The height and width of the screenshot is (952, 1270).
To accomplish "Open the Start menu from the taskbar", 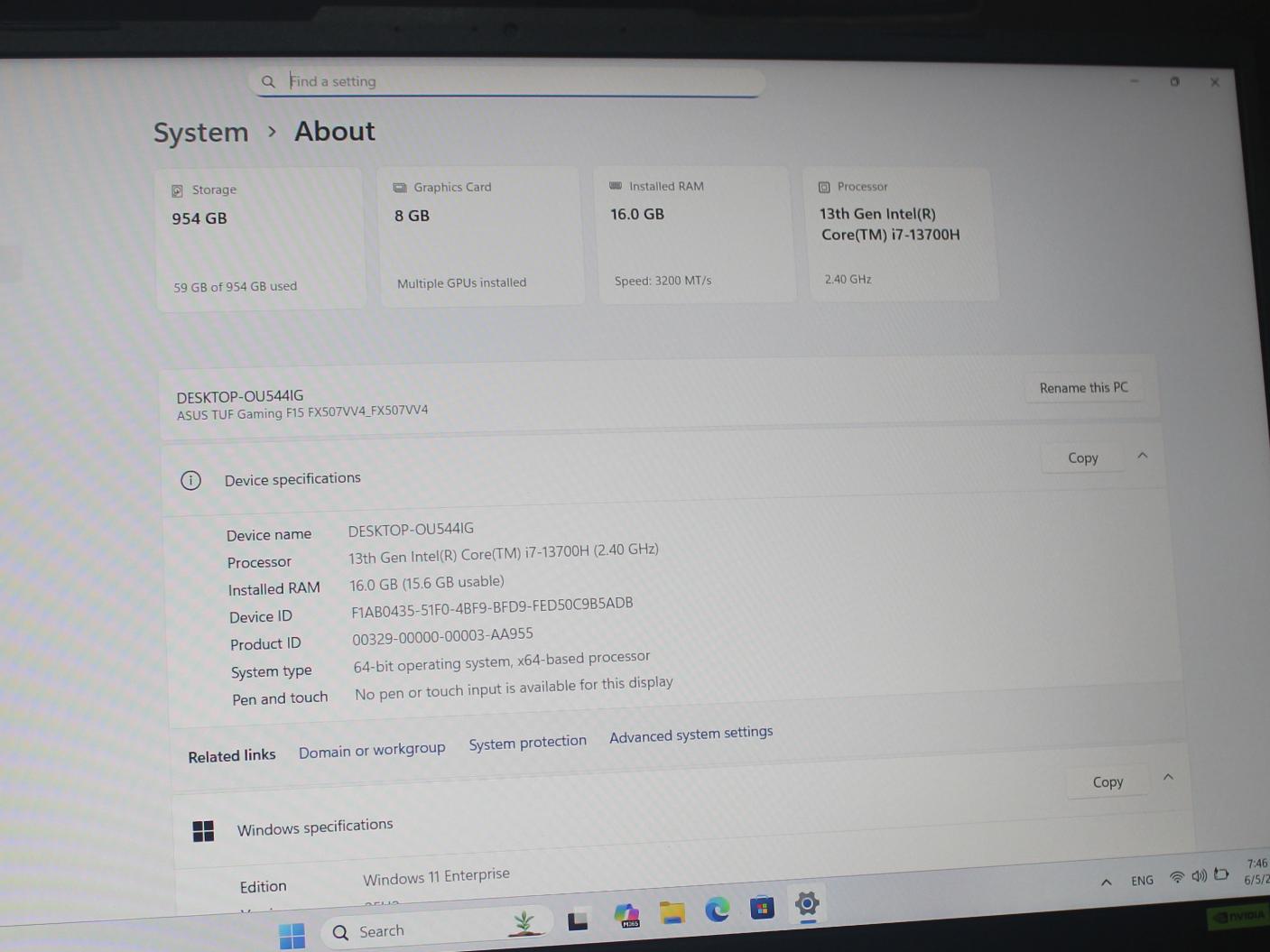I will tap(292, 936).
